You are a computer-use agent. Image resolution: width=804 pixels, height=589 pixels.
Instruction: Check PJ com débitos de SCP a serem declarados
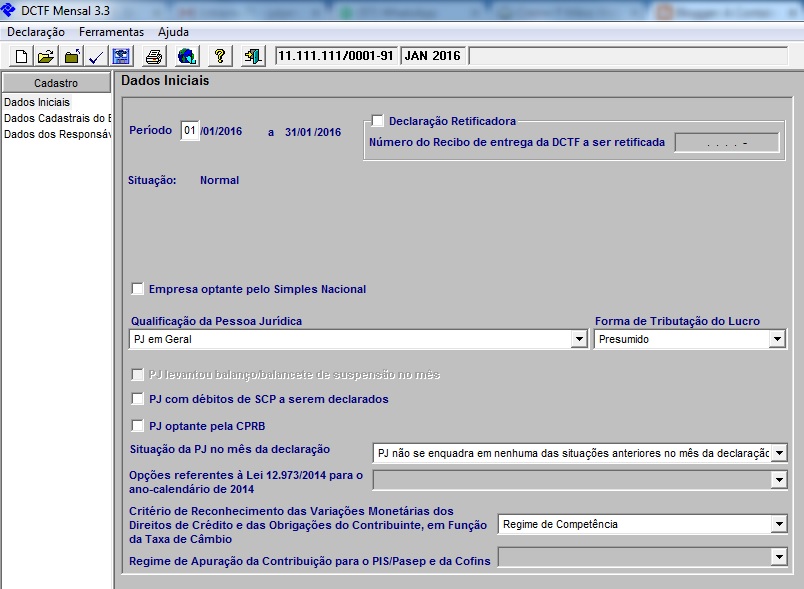[x=138, y=398]
